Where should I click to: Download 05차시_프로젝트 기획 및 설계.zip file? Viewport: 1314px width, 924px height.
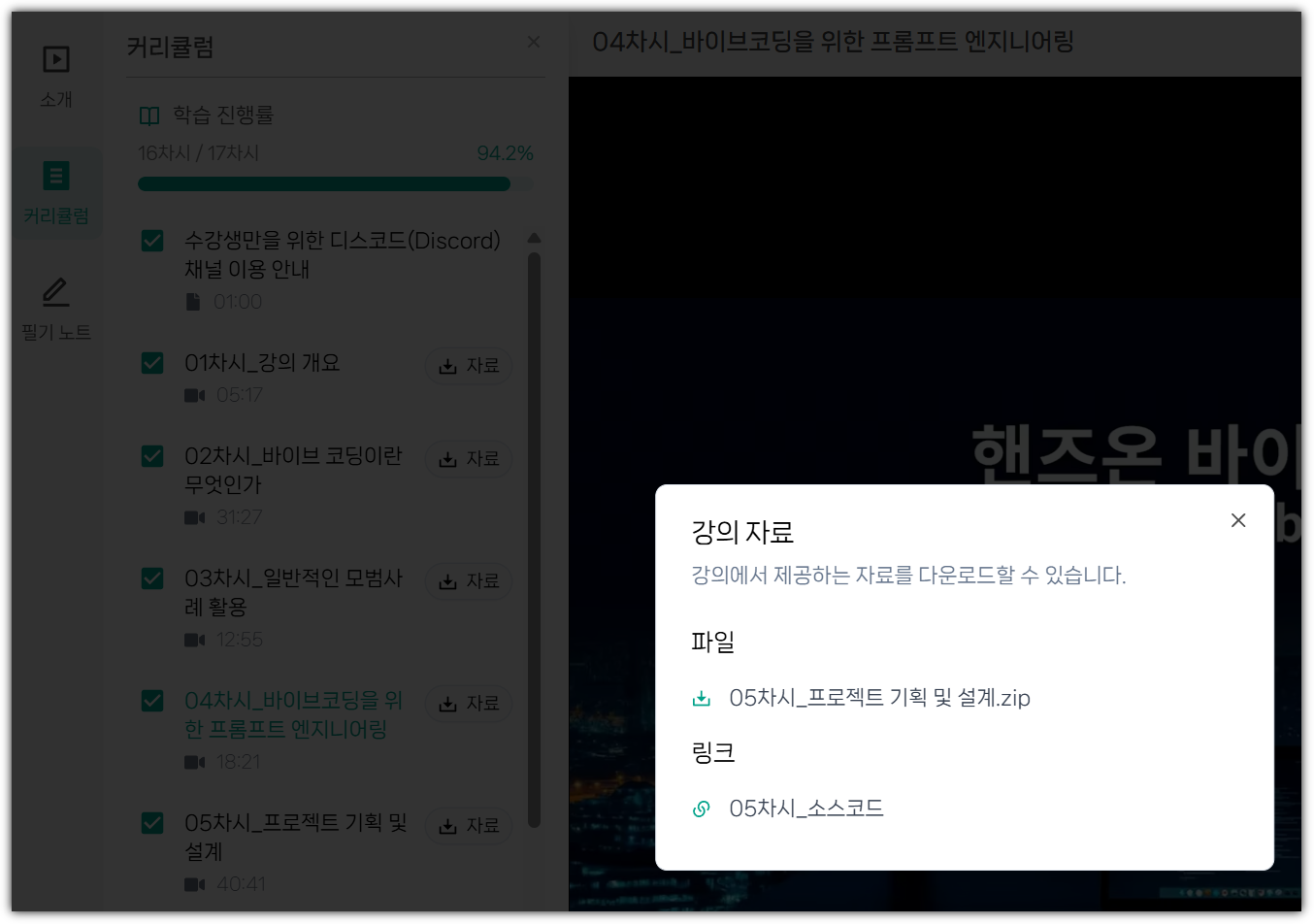point(879,698)
